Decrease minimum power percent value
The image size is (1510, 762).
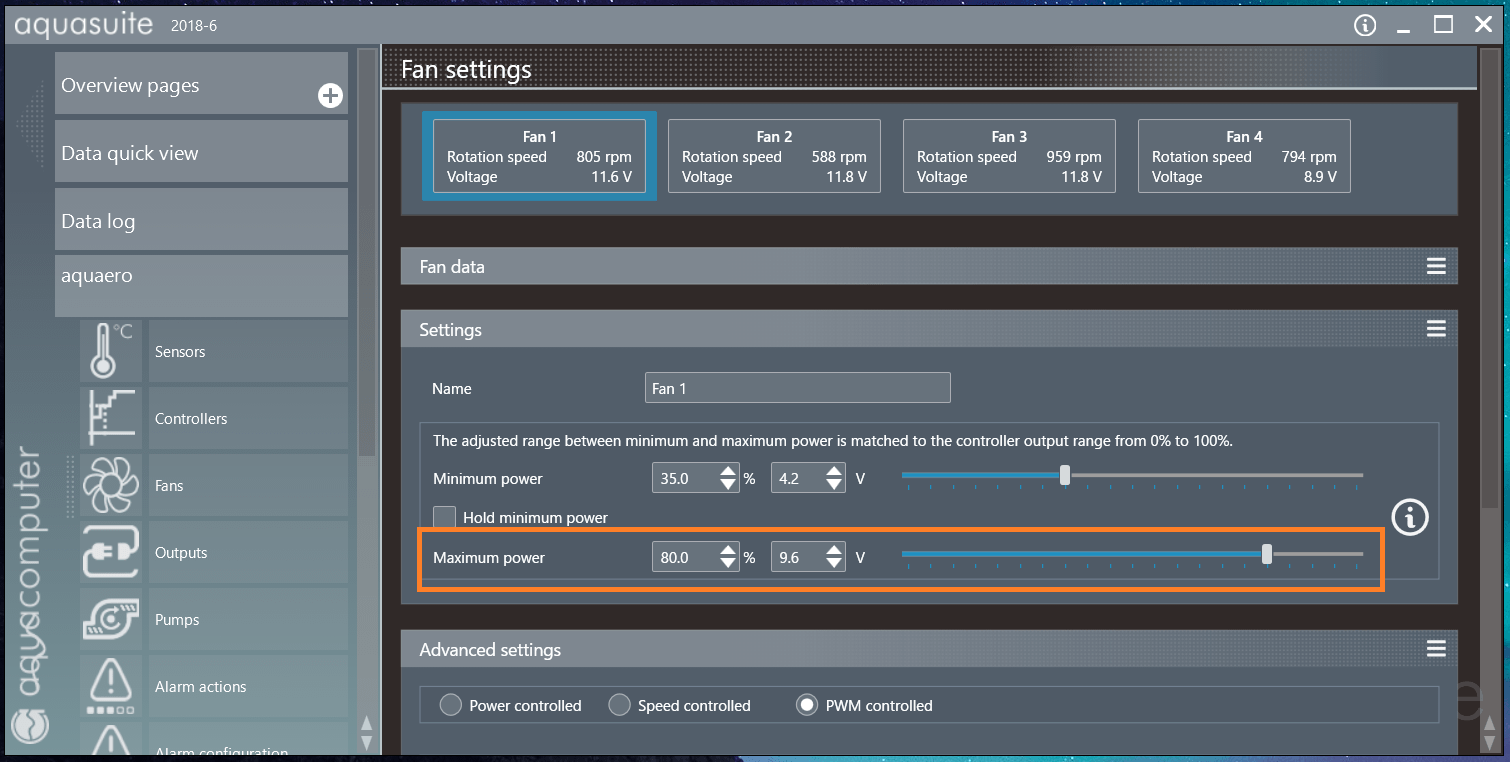[x=728, y=485]
